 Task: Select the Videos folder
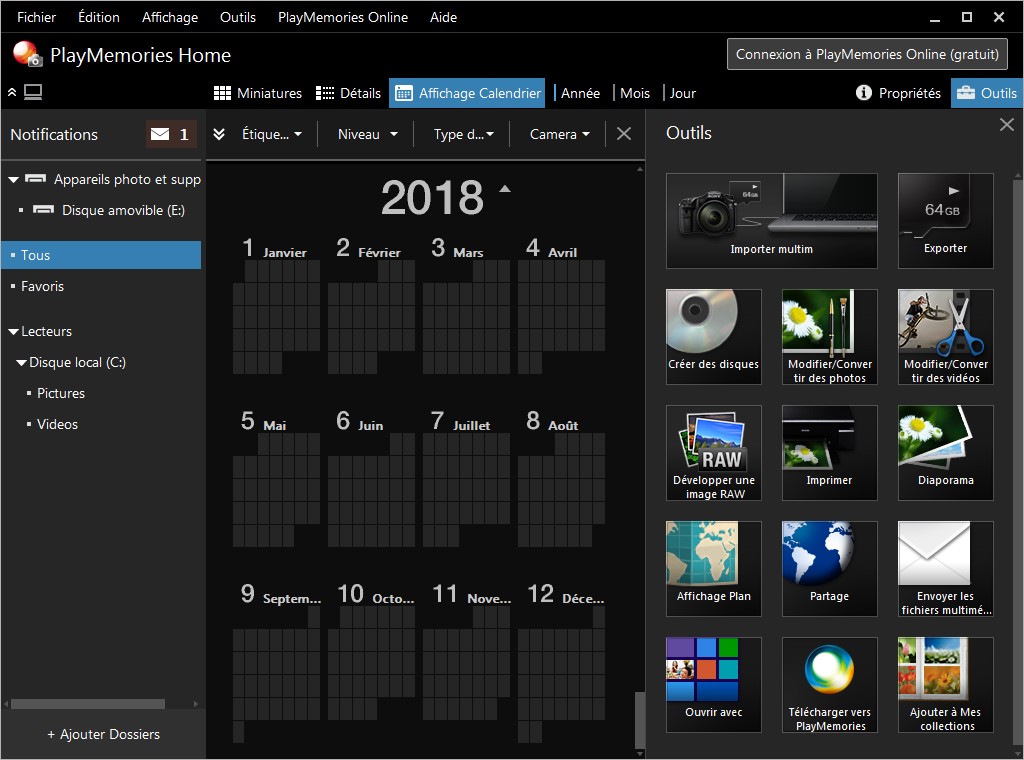pyautogui.click(x=57, y=424)
